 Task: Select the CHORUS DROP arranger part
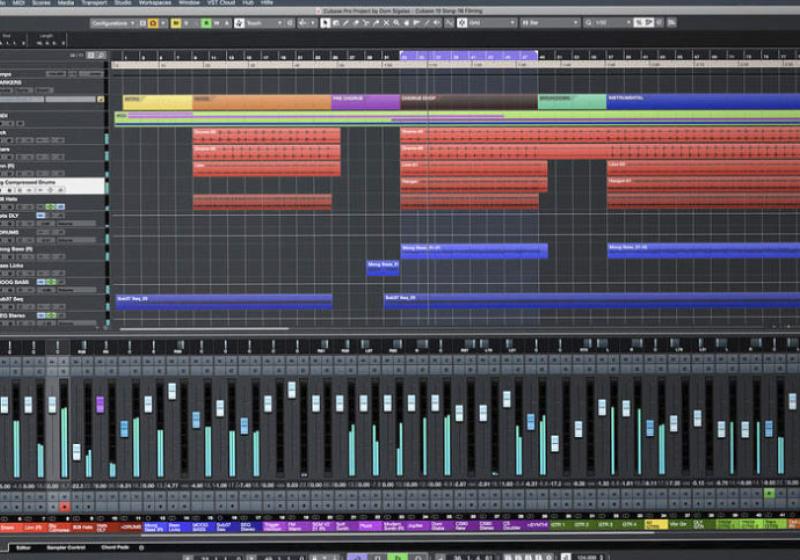(467, 101)
